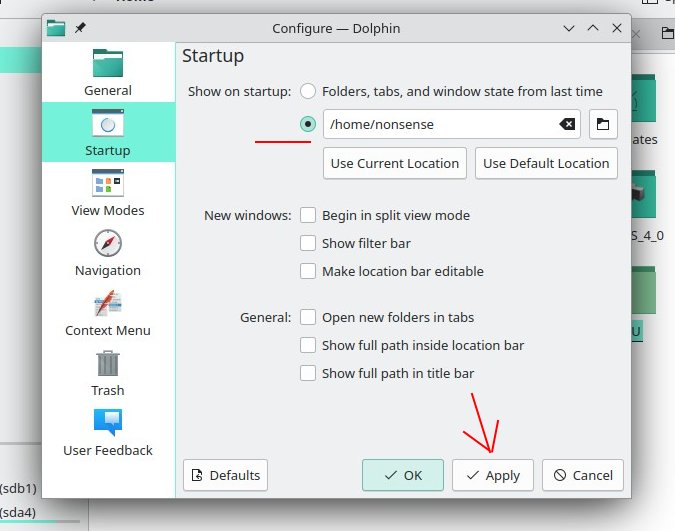This screenshot has height=531, width=675.
Task: Open the General settings section
Action: coord(108,72)
